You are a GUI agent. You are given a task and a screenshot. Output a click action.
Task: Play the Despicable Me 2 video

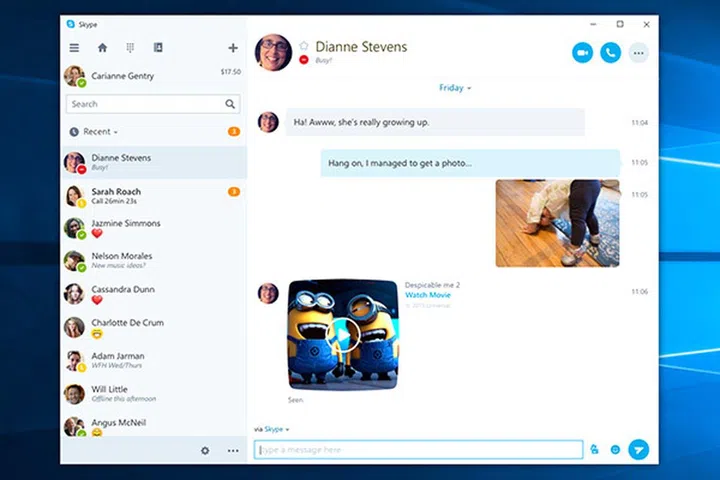pyautogui.click(x=342, y=334)
